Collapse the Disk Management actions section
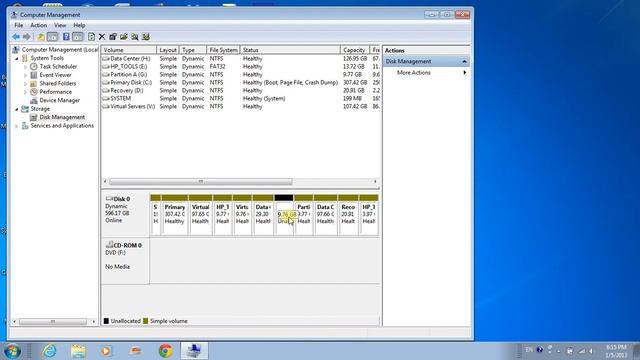Viewport: 640px width, 360px height. pos(464,62)
